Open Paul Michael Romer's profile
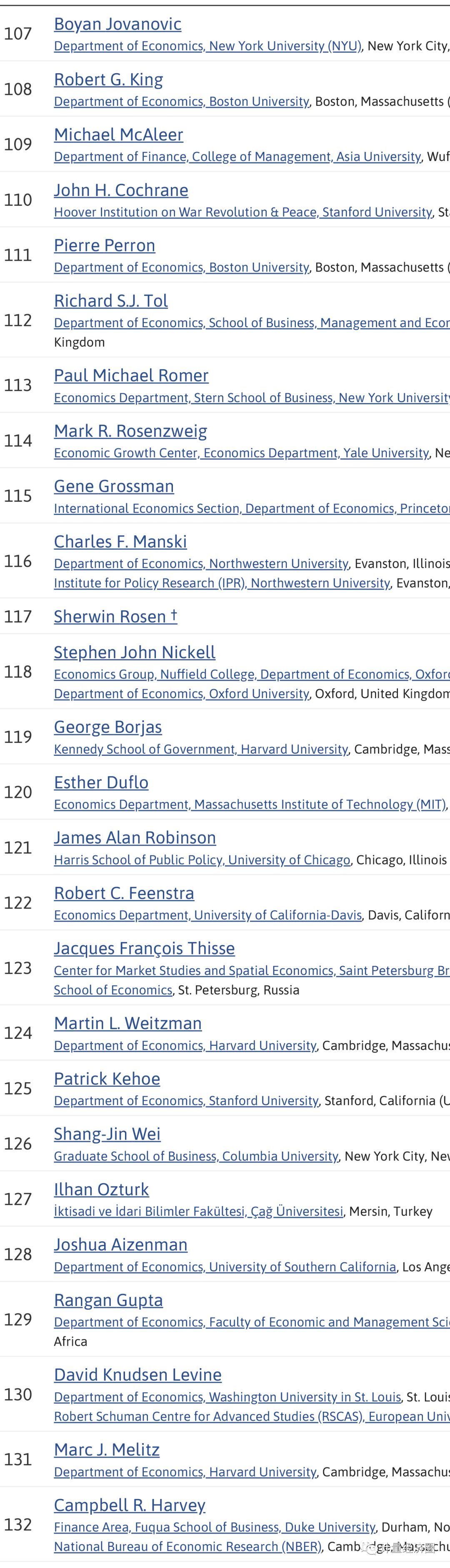The image size is (450, 1568). coord(131,376)
